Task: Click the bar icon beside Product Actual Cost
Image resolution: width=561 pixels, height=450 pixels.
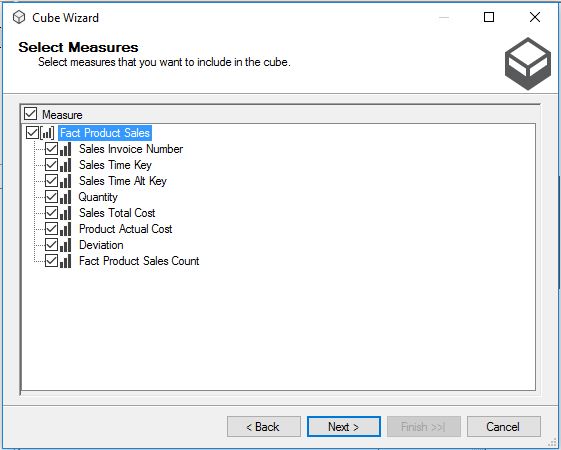Action: pos(65,229)
